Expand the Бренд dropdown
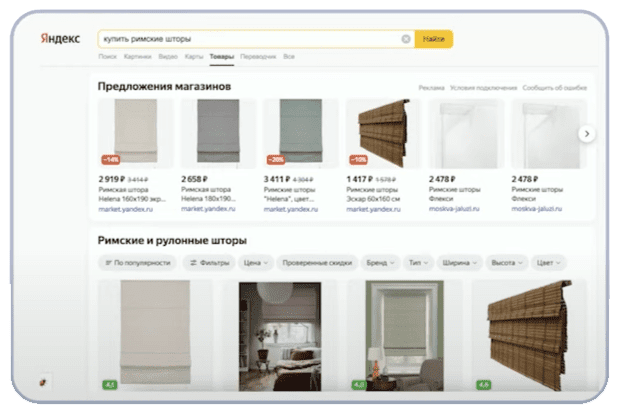This screenshot has width=628, height=417. [x=380, y=263]
